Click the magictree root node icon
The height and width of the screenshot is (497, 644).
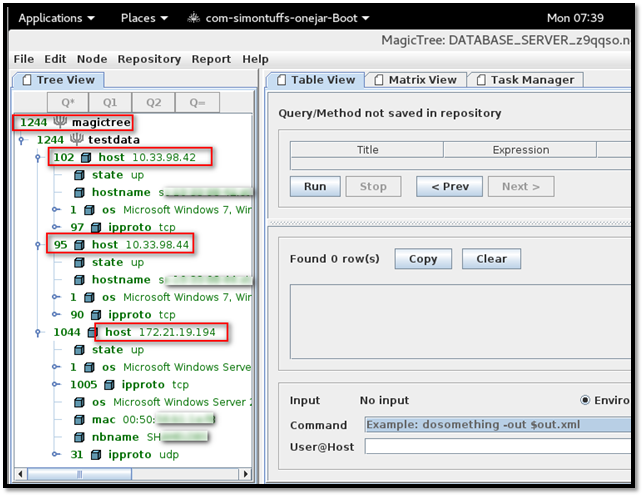click(x=60, y=122)
